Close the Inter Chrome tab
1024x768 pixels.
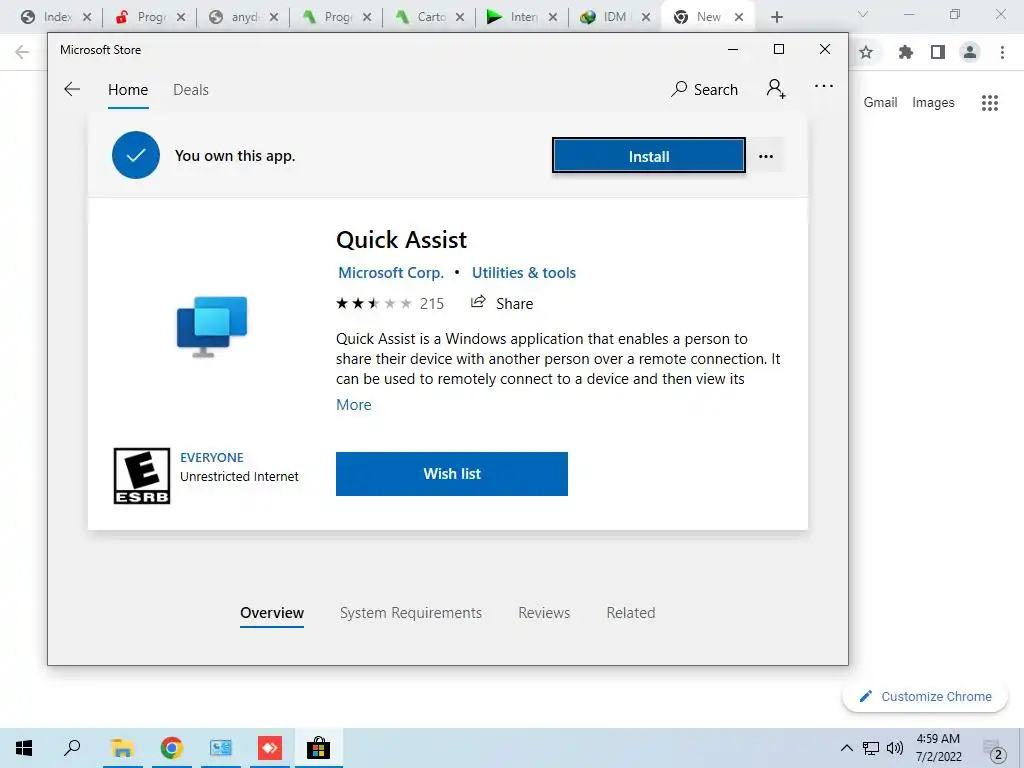coord(553,17)
